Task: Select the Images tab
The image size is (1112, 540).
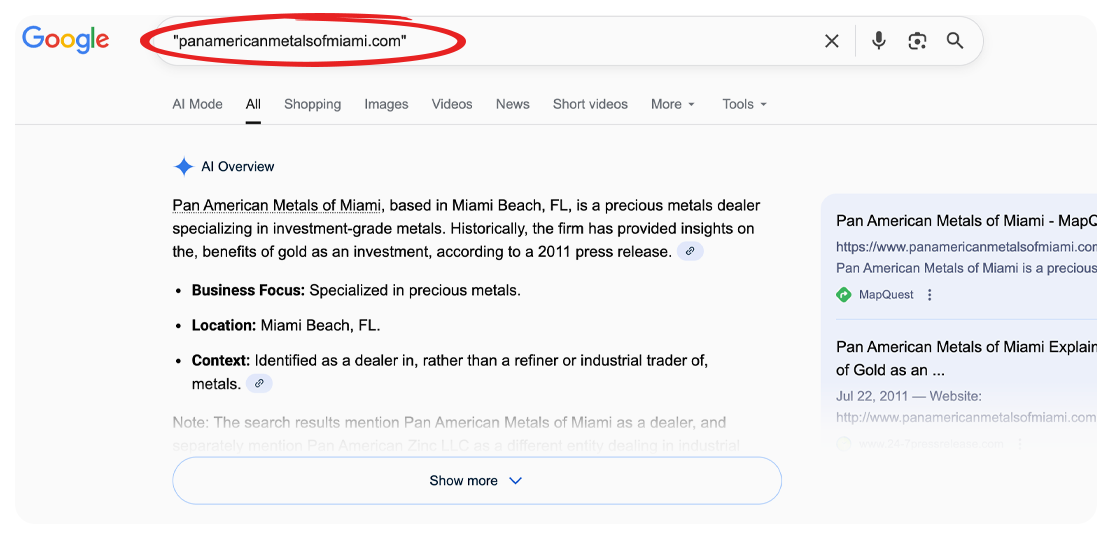Action: (386, 104)
